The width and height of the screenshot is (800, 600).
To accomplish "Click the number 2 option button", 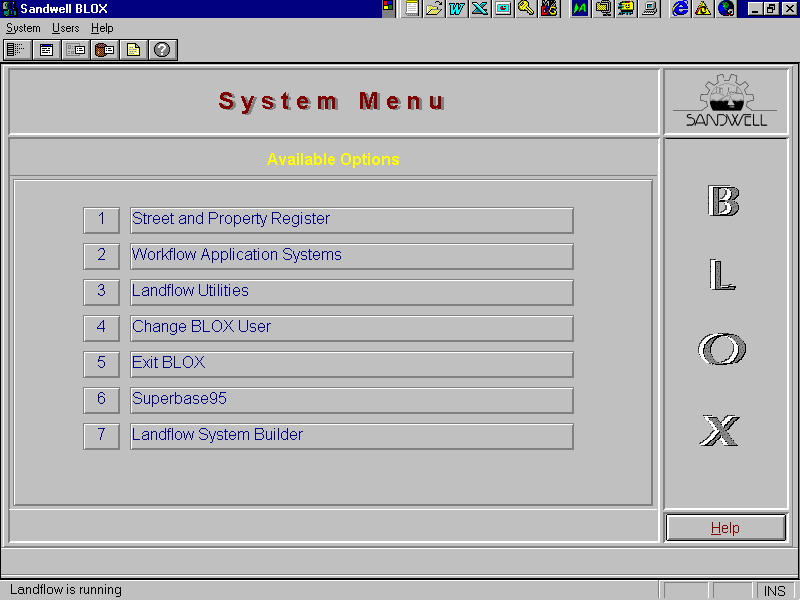I will click(102, 256).
